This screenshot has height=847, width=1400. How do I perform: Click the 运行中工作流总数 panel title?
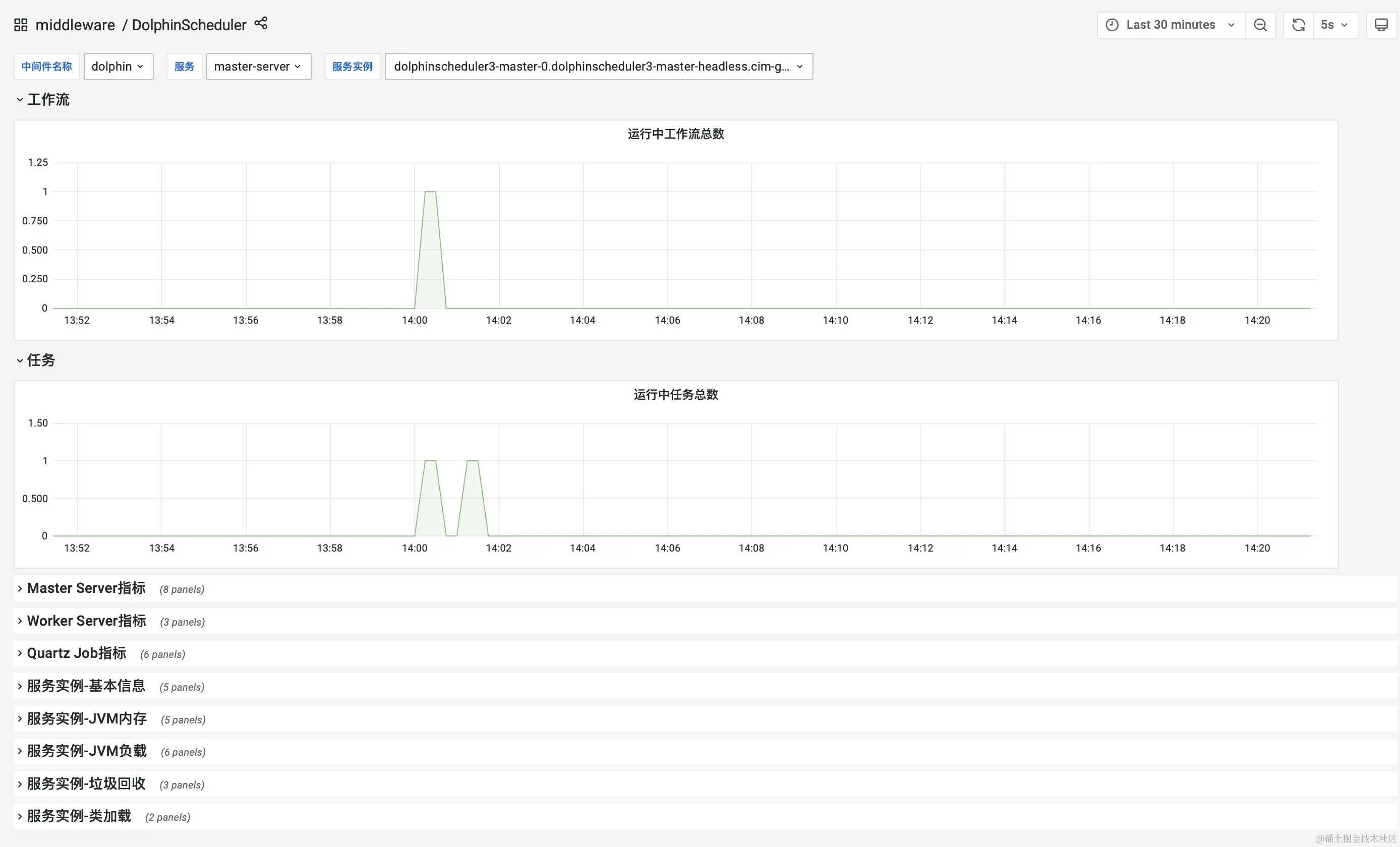(676, 134)
